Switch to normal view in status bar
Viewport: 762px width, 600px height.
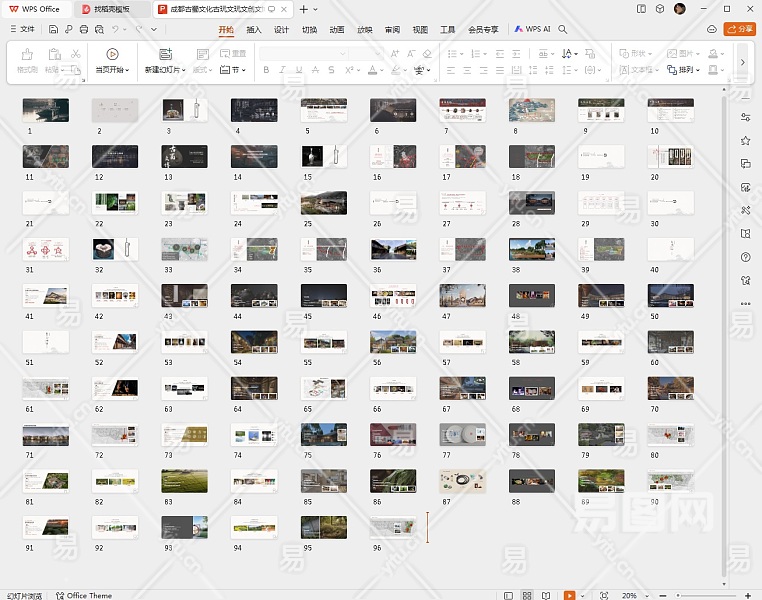(507, 595)
